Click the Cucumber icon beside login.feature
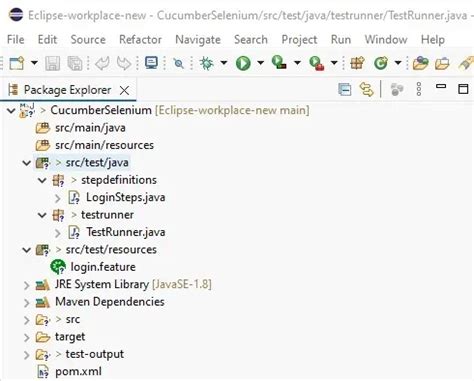Viewport: 474px width, 381px height. 58,267
